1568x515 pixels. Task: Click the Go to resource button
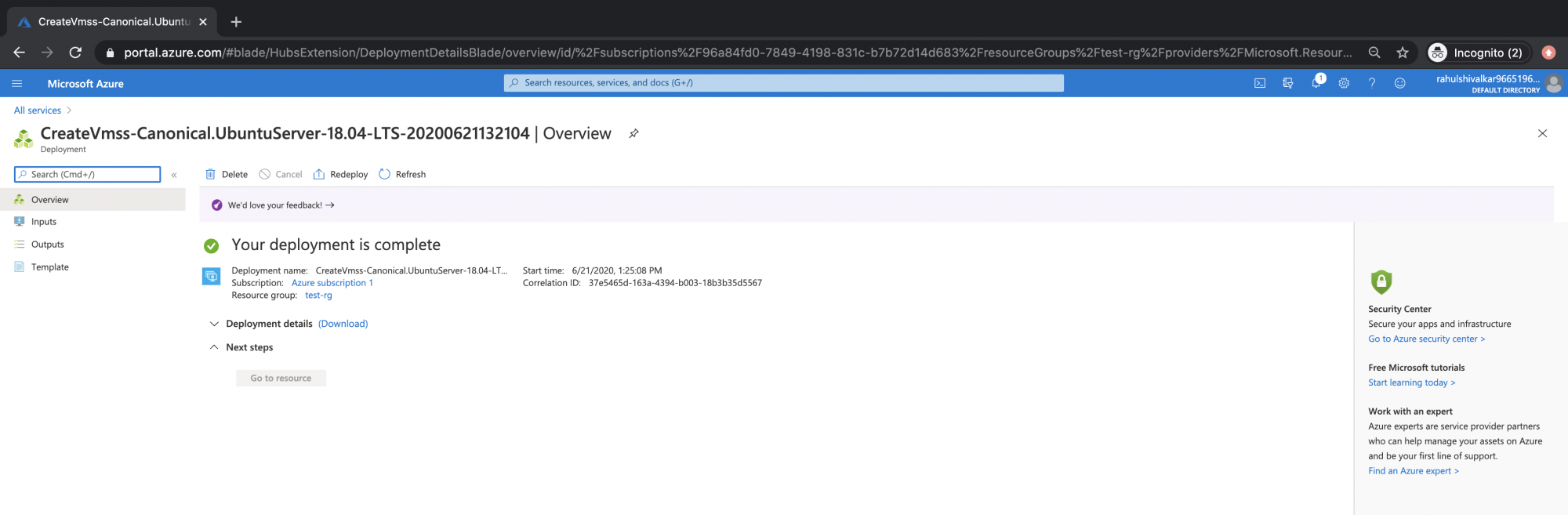pos(281,378)
